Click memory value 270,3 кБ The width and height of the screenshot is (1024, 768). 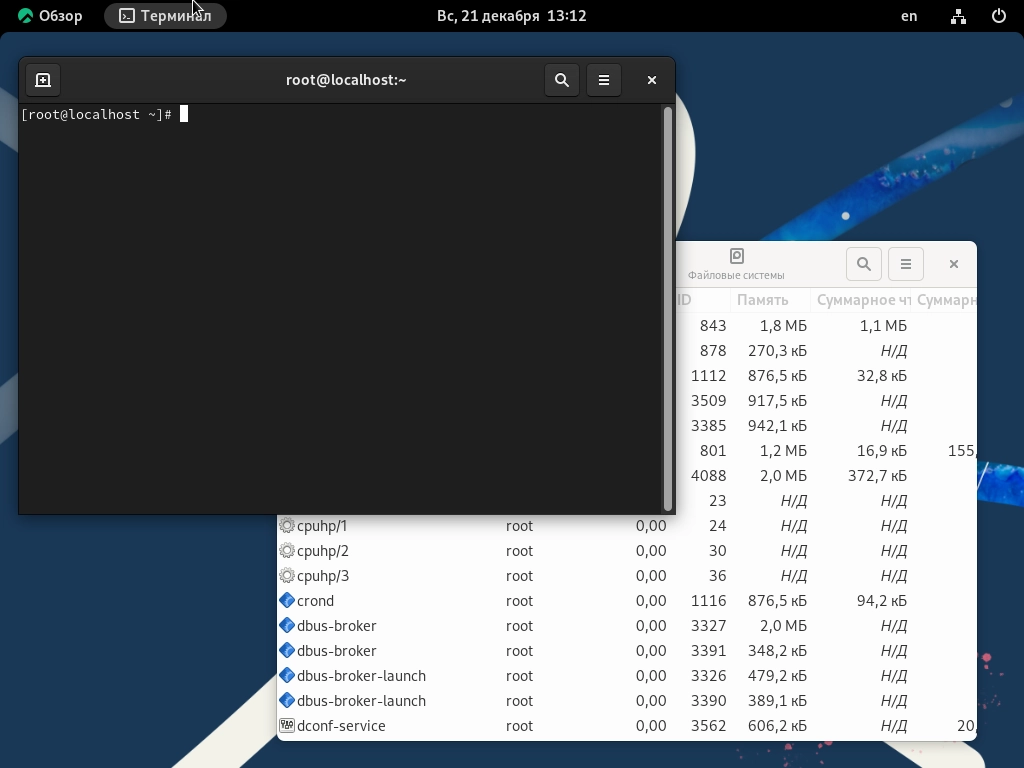click(777, 351)
